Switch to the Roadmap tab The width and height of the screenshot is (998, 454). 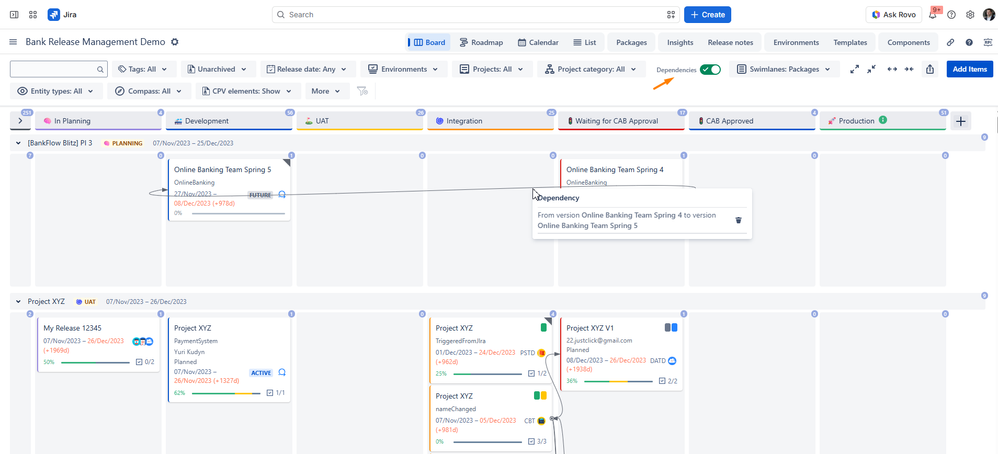coord(481,43)
